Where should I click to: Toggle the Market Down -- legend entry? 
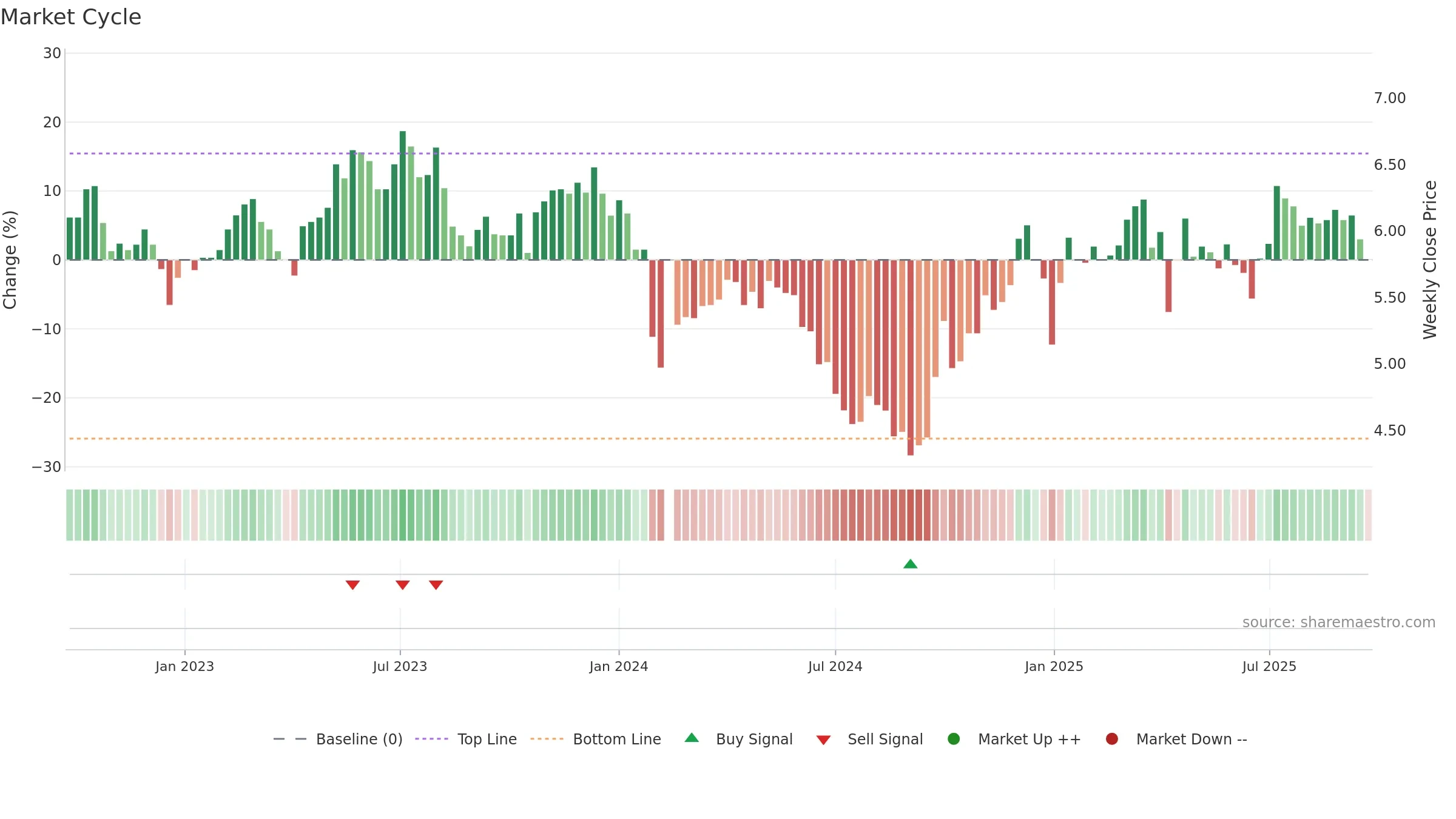tap(1176, 739)
